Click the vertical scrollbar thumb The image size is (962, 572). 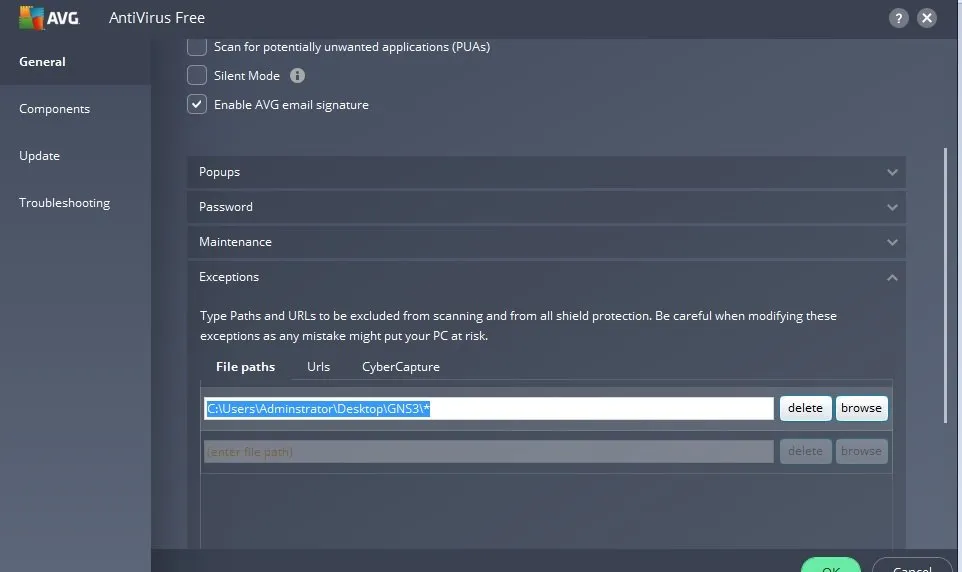pos(945,285)
